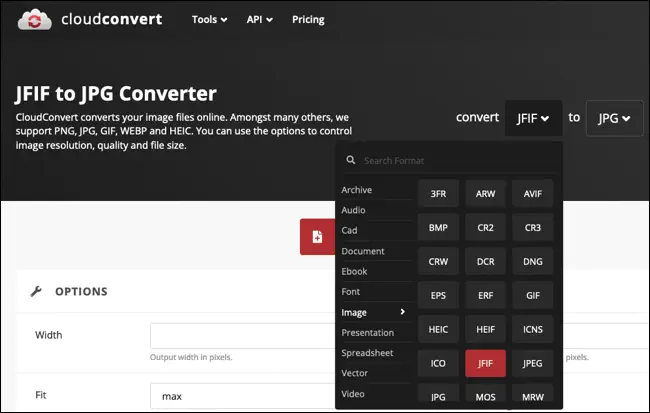Choose the MOS format
The height and width of the screenshot is (413, 650).
pos(485,394)
